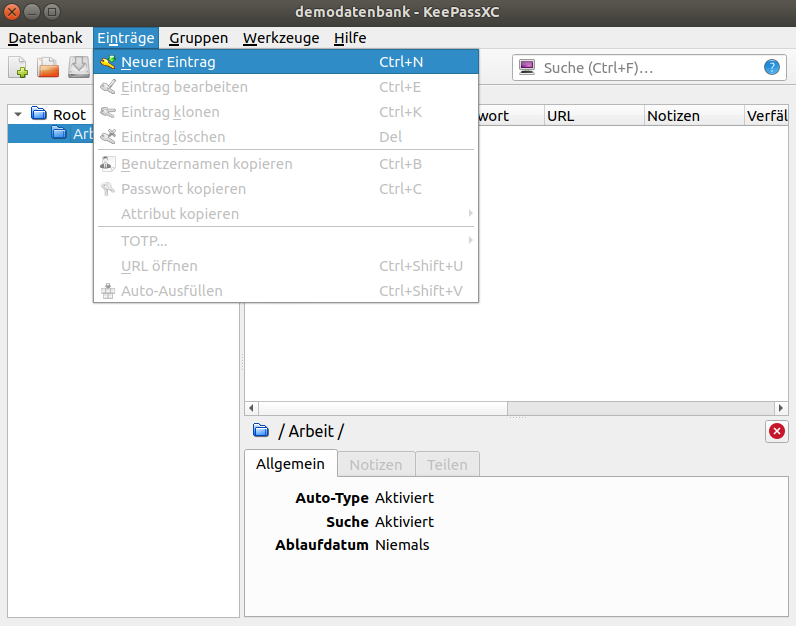
Task: Click the key icon beside Neuer Eintrag
Action: (x=108, y=62)
